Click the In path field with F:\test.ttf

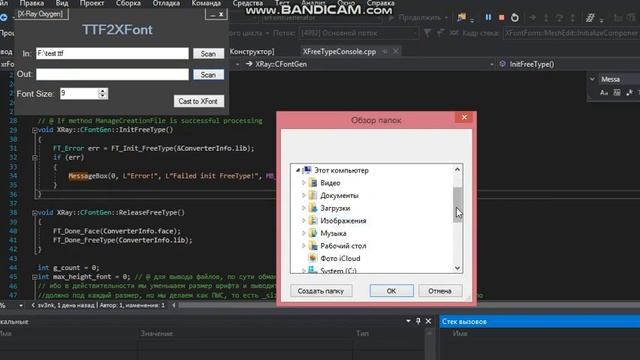pos(112,53)
